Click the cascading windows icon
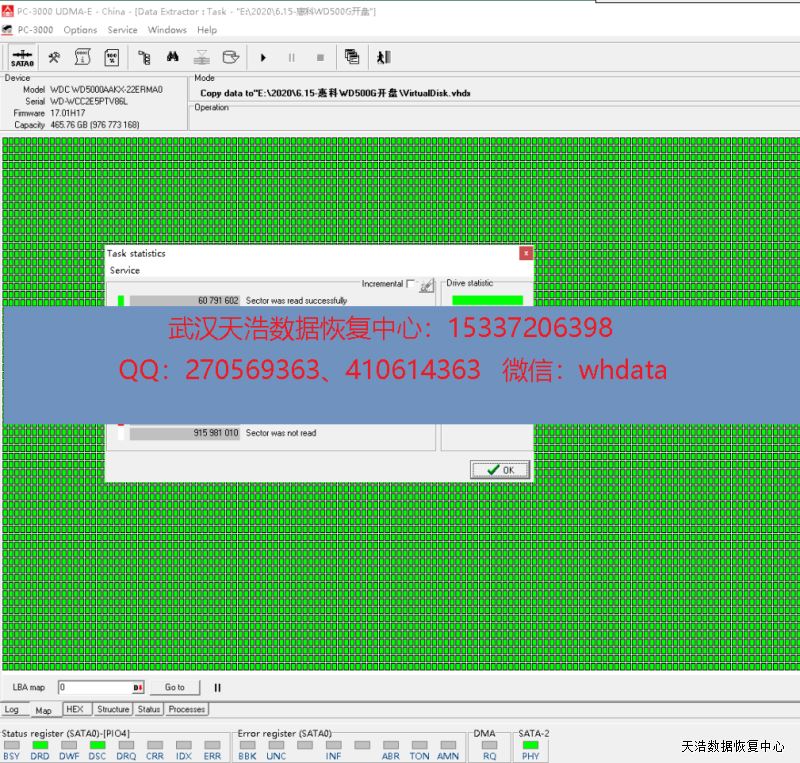Screen dimensions: 800x763 click(352, 58)
